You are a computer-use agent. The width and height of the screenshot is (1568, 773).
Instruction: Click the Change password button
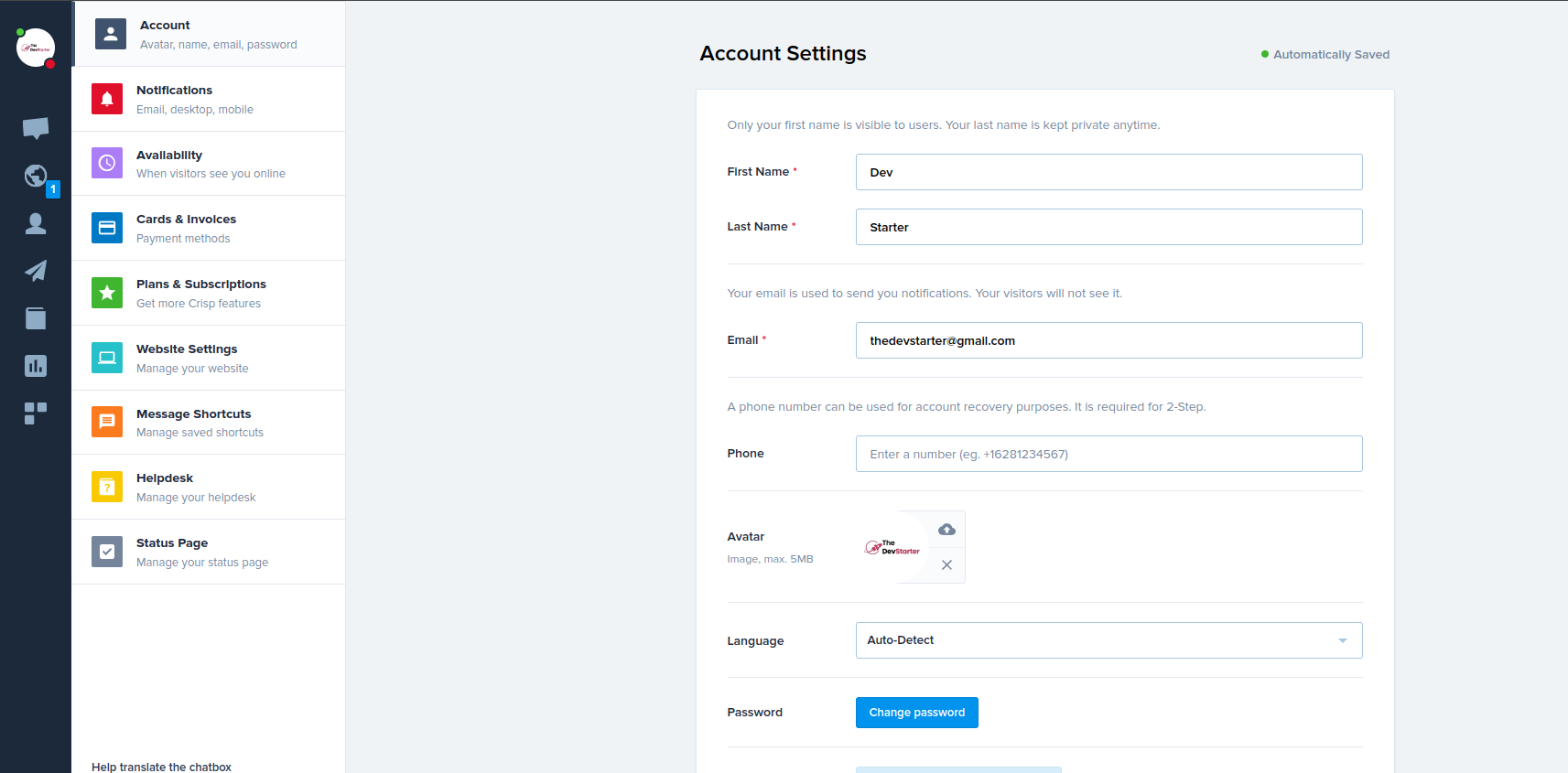pos(916,713)
